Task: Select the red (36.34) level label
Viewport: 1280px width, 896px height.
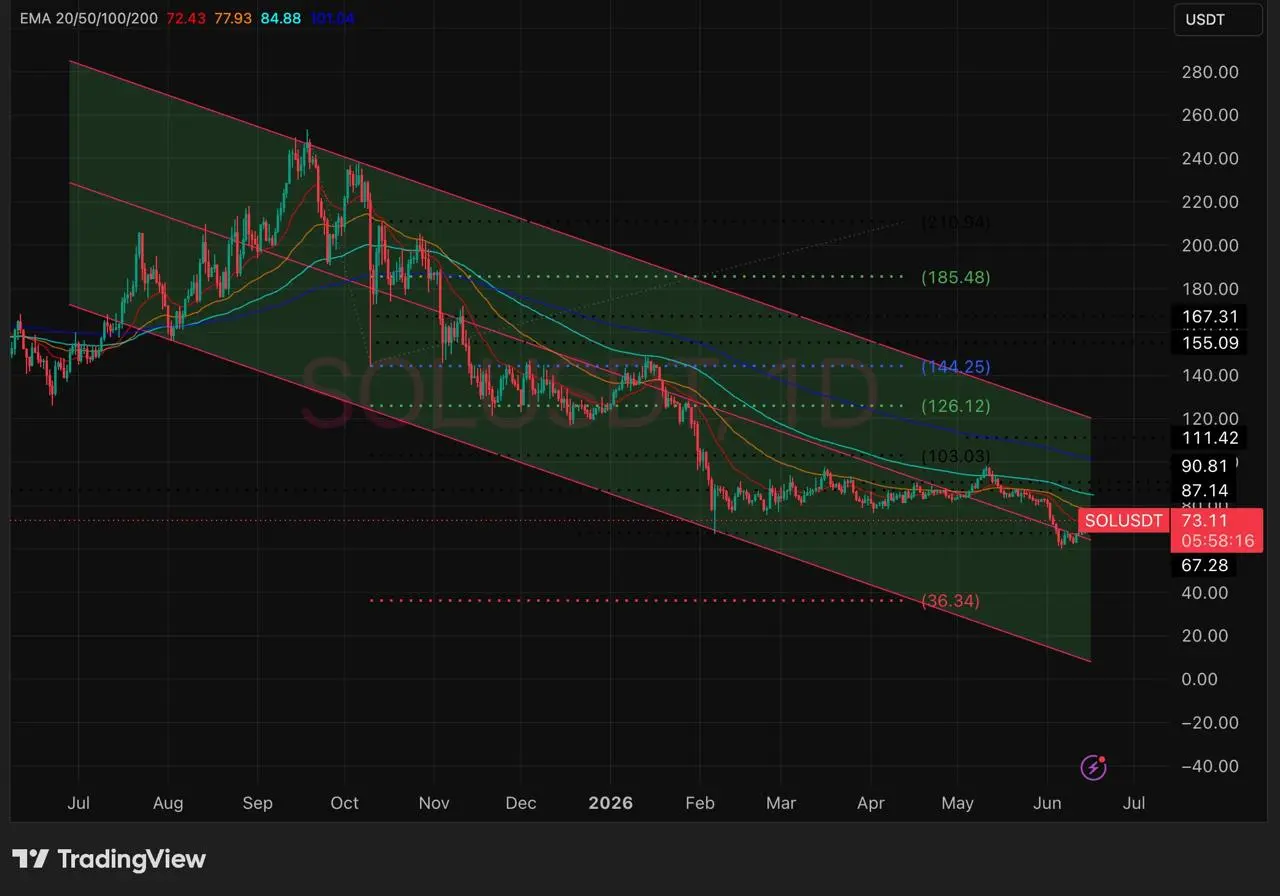Action: click(950, 601)
